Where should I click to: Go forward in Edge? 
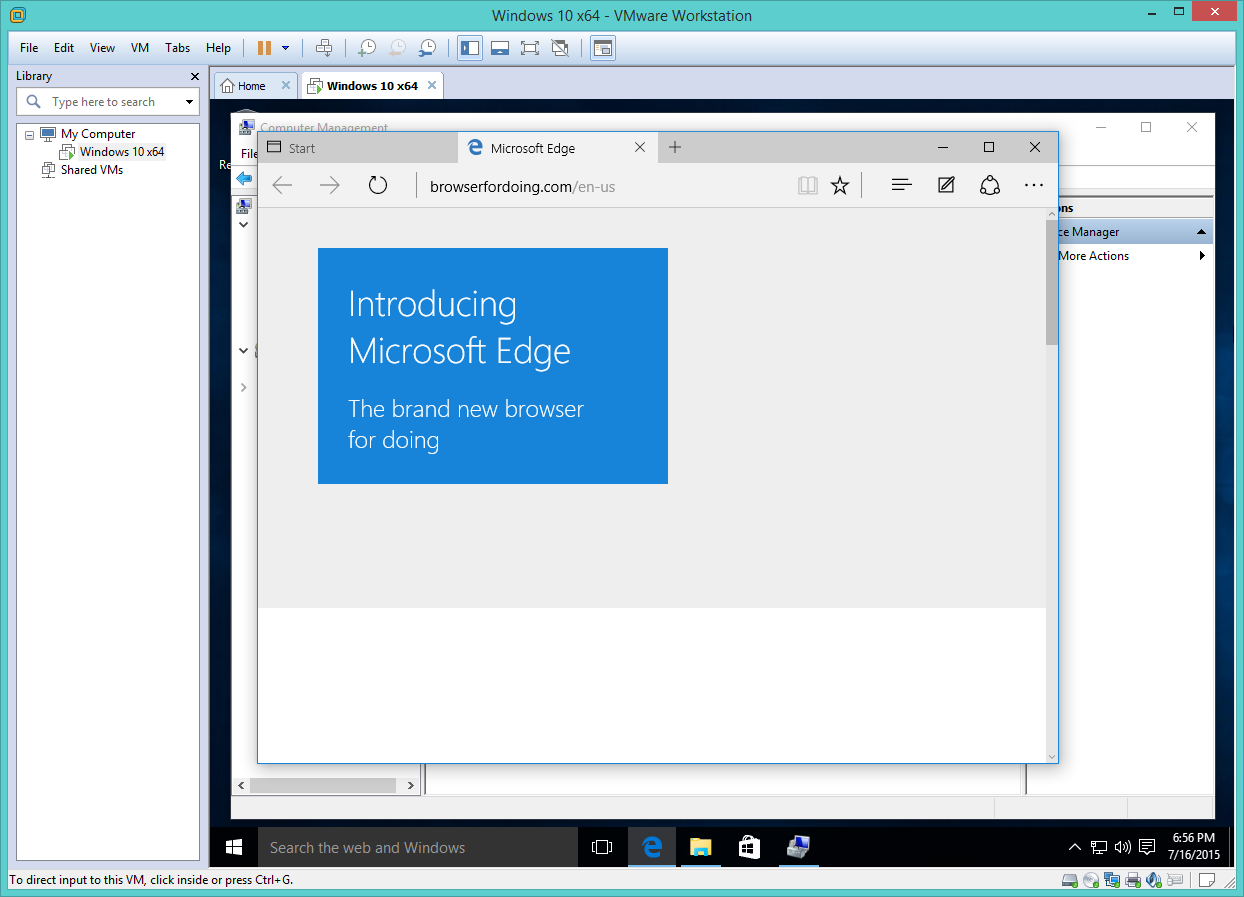329,185
